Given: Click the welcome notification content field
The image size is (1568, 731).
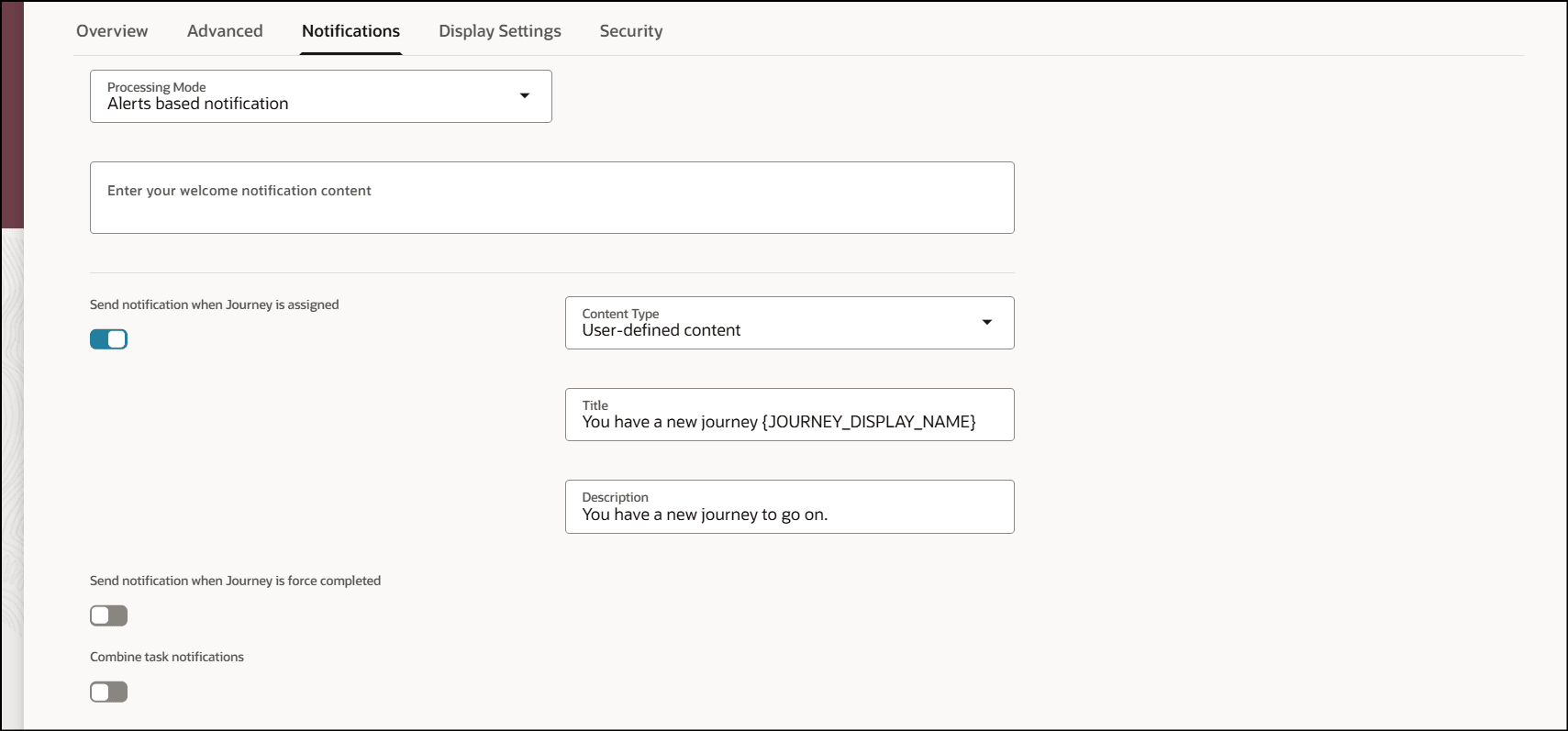Looking at the screenshot, I should pyautogui.click(x=552, y=198).
